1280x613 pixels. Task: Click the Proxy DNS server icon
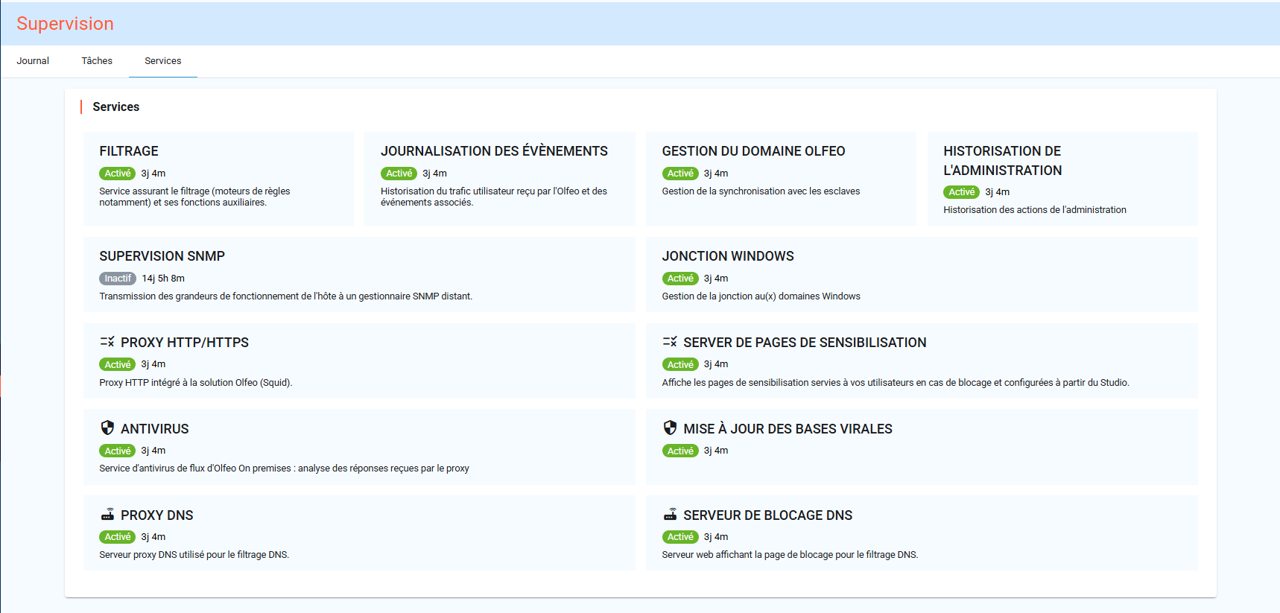(106, 513)
